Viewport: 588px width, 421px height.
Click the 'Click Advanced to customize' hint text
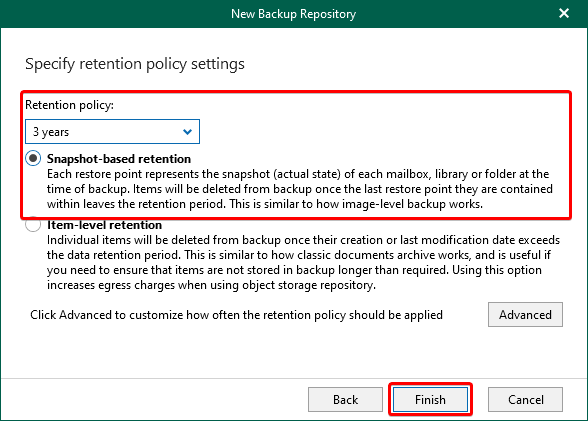[236, 315]
